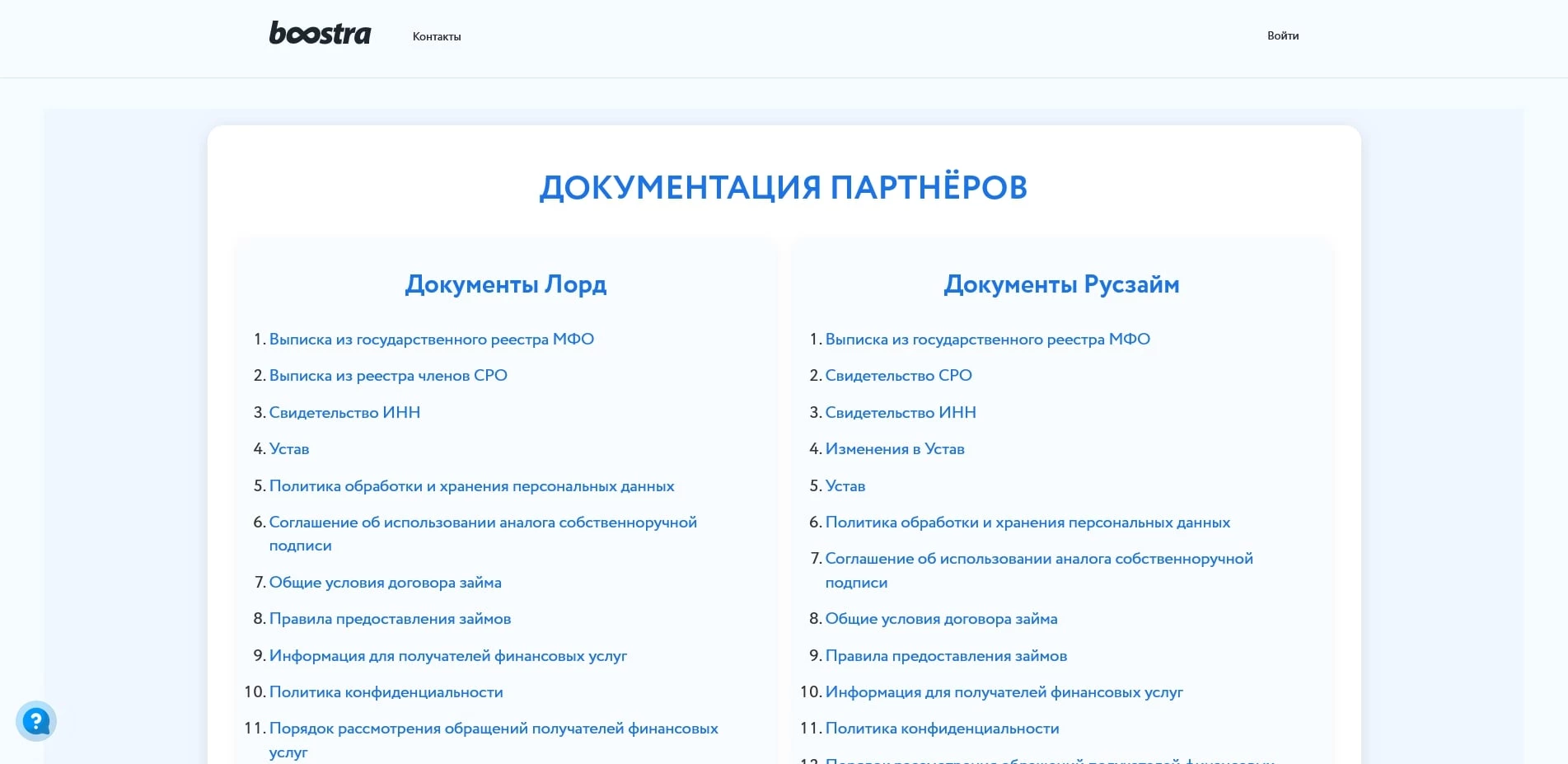Open the Контакты menu item
This screenshot has width=1568, height=764.
coord(436,36)
